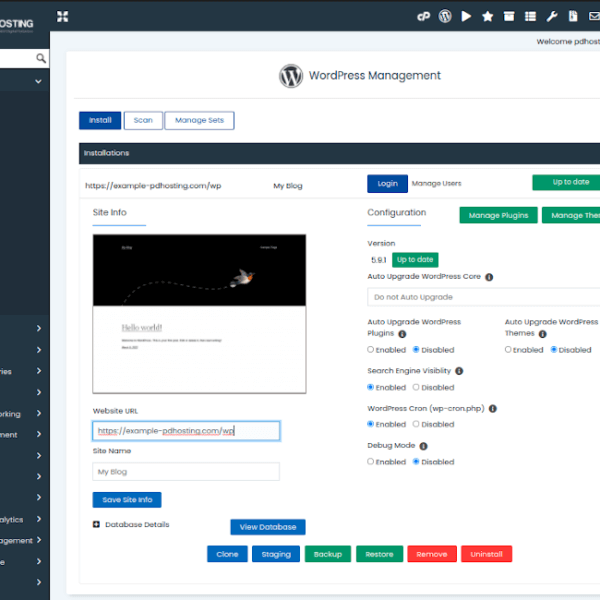The image size is (600, 600).
Task: Expand the sidebar item ending in 'agement'
Action: point(39,540)
